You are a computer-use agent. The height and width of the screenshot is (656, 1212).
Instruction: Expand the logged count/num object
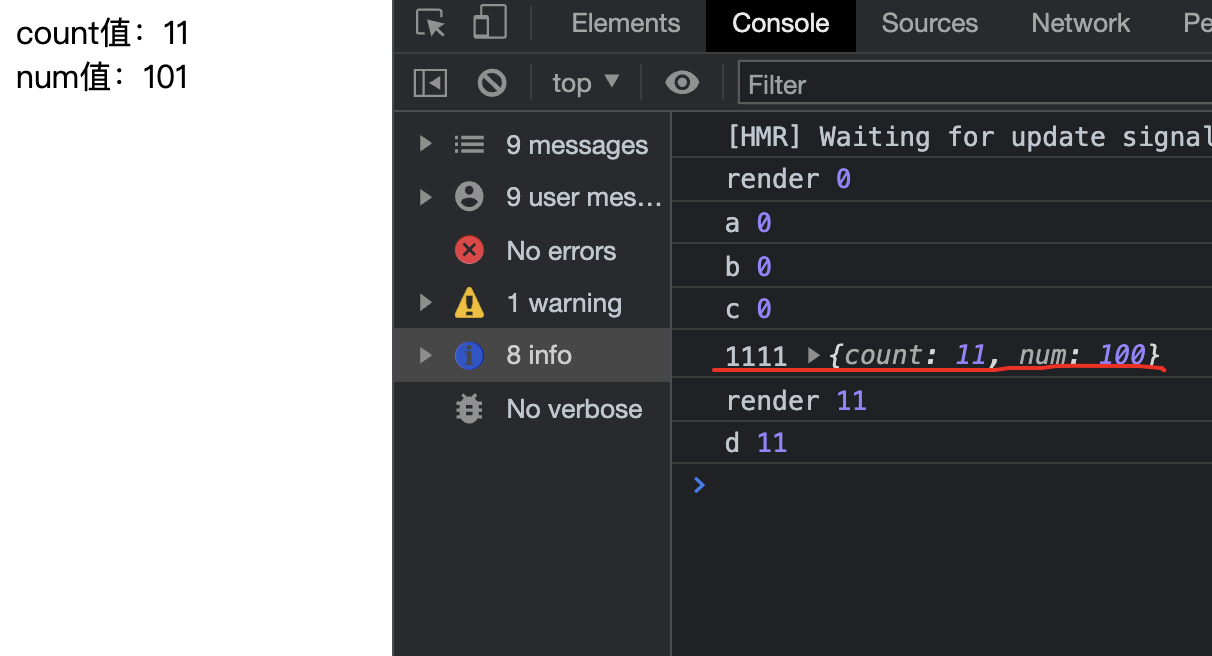click(813, 355)
